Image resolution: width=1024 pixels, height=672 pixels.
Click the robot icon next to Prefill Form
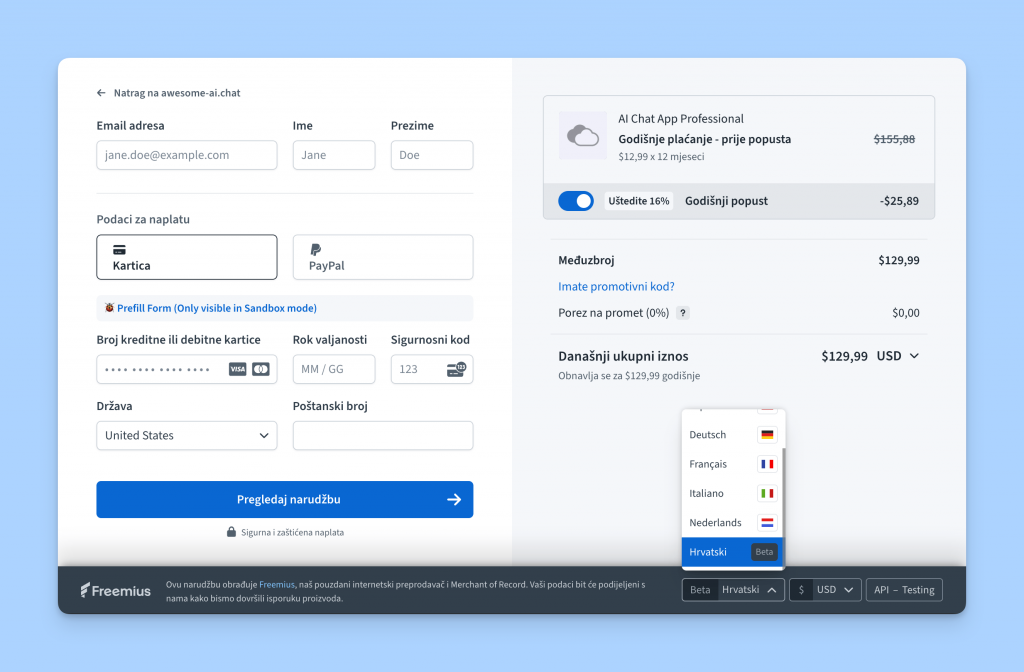pos(110,307)
